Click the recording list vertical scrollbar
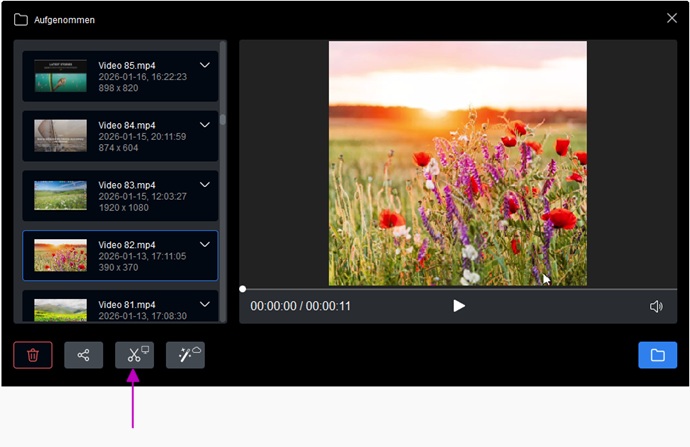This screenshot has width=690, height=447. (x=223, y=120)
